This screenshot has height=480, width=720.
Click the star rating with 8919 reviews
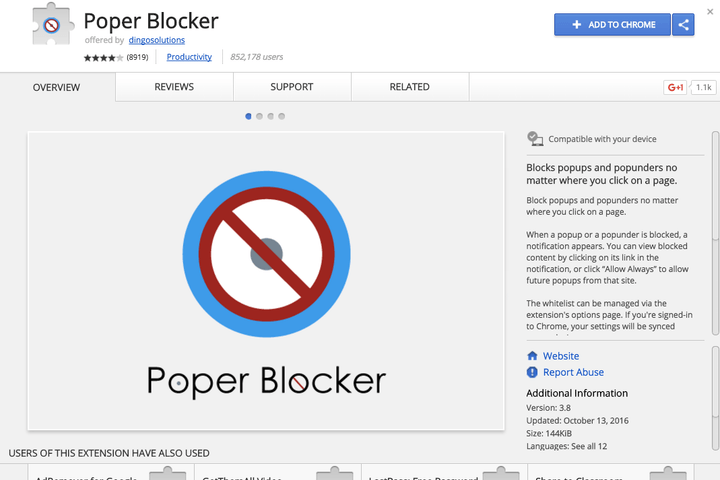116,57
